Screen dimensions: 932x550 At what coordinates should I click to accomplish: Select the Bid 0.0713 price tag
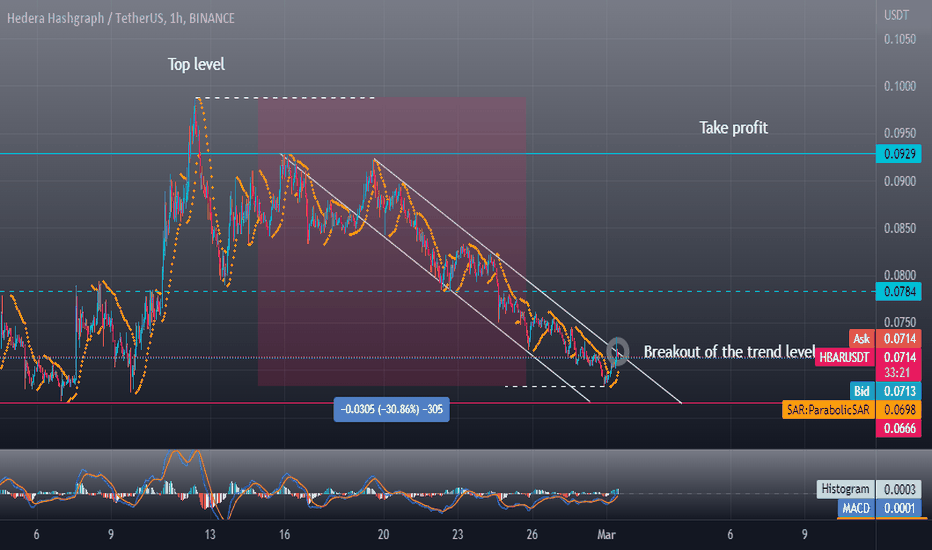(885, 391)
